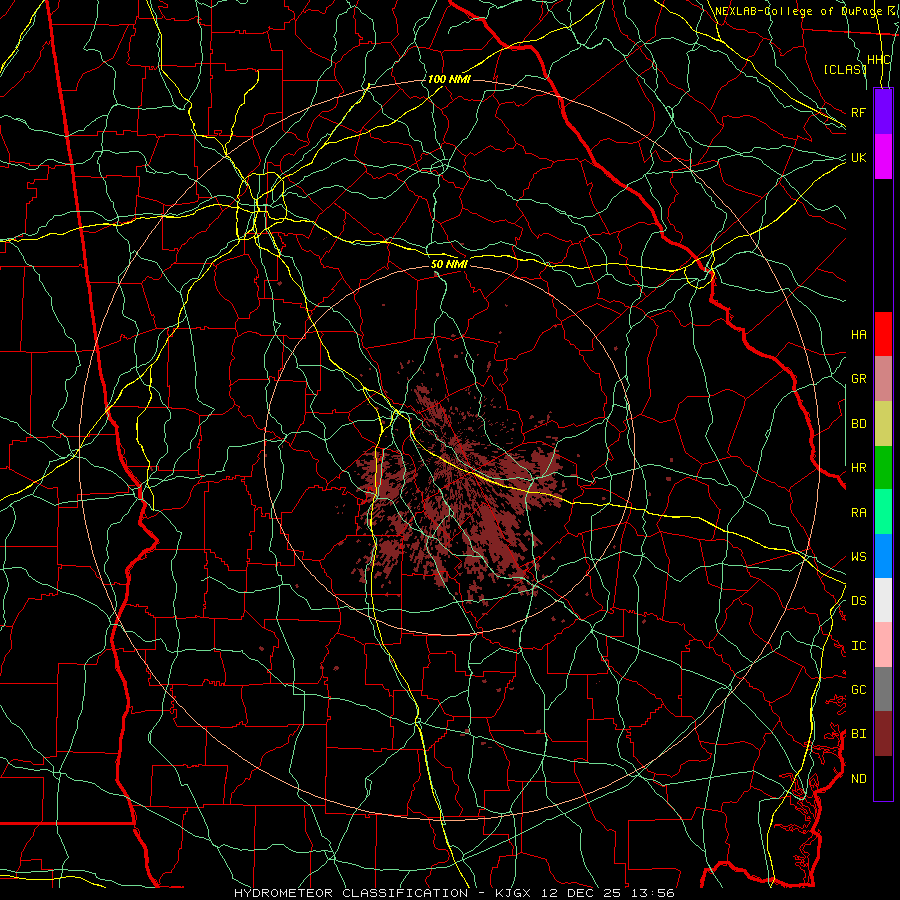The height and width of the screenshot is (900, 900).
Task: Click the BI legend label
Action: point(859,734)
